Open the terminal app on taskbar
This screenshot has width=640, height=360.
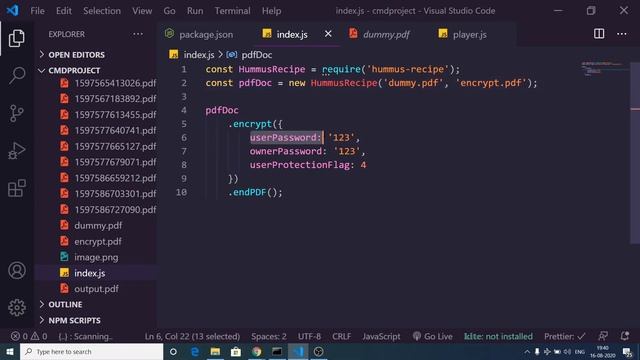tap(277, 351)
